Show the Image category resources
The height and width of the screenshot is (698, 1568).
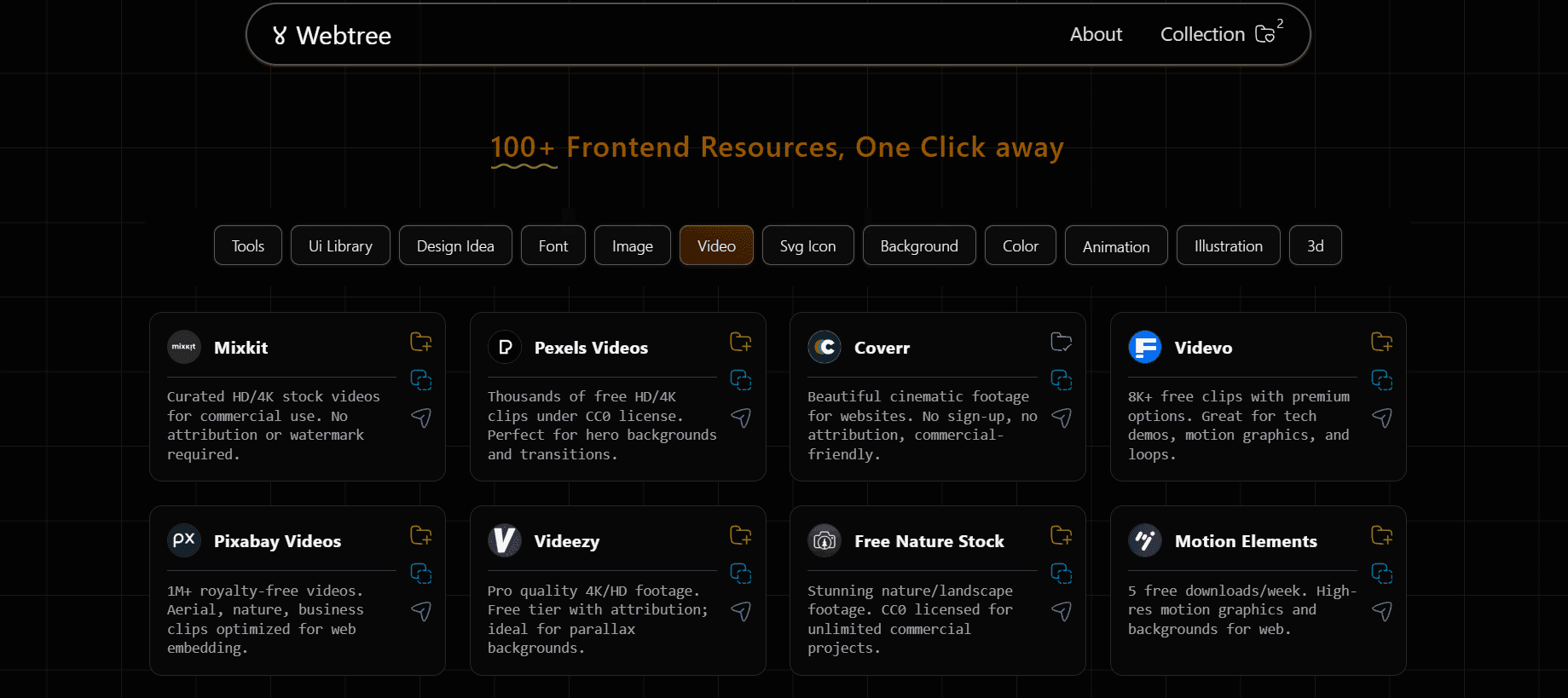click(633, 245)
